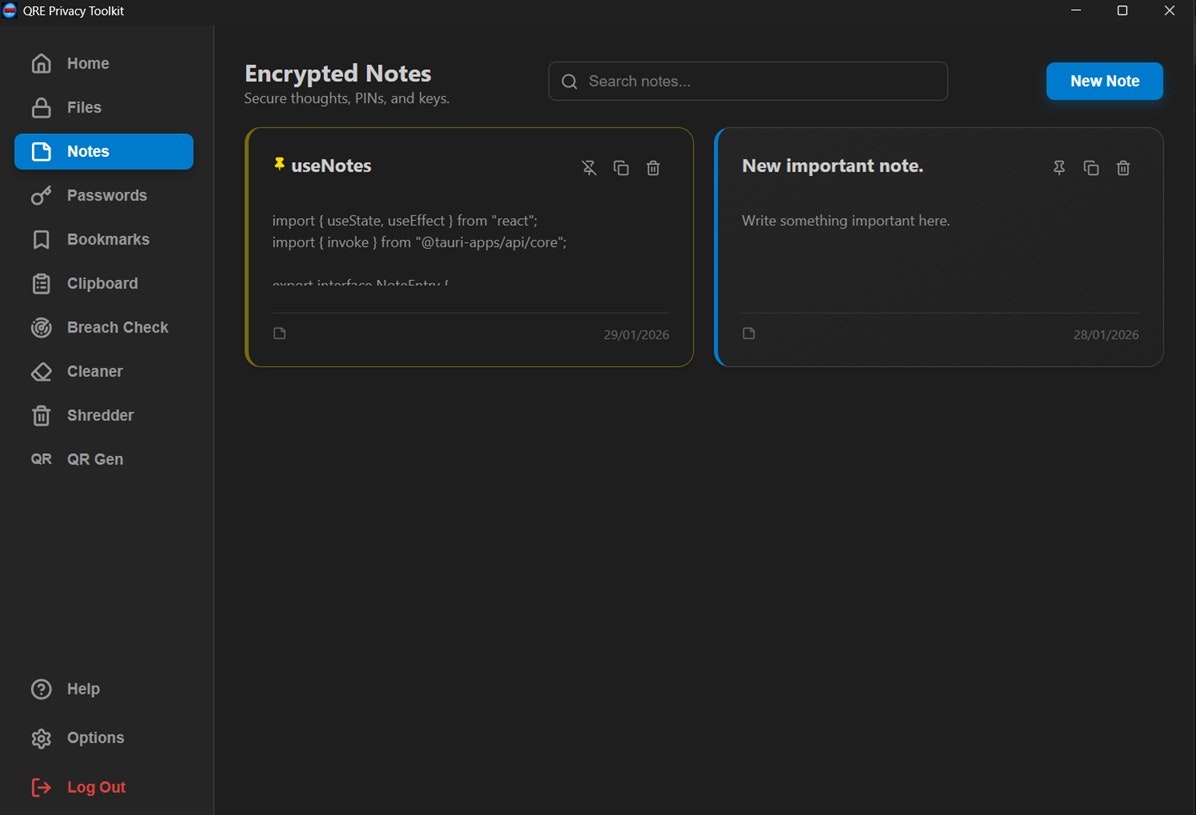The height and width of the screenshot is (815, 1196).
Task: Create a New Note
Action: pyautogui.click(x=1104, y=81)
